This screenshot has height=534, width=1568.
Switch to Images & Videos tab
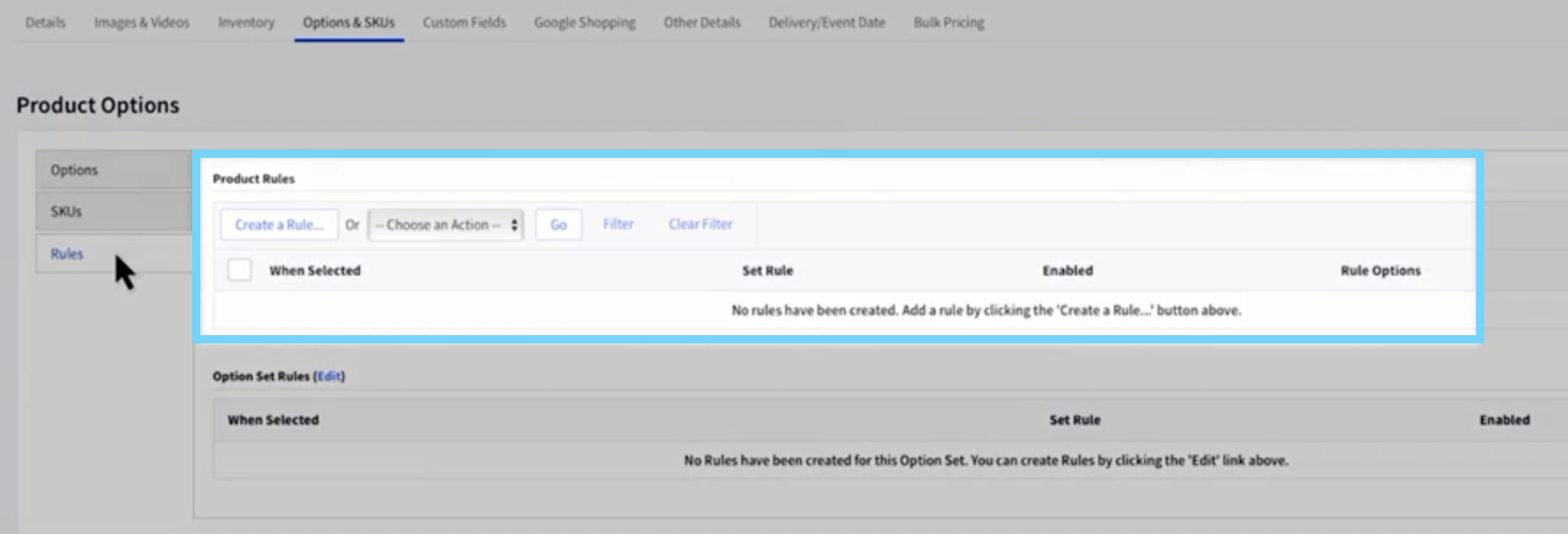pyautogui.click(x=142, y=23)
